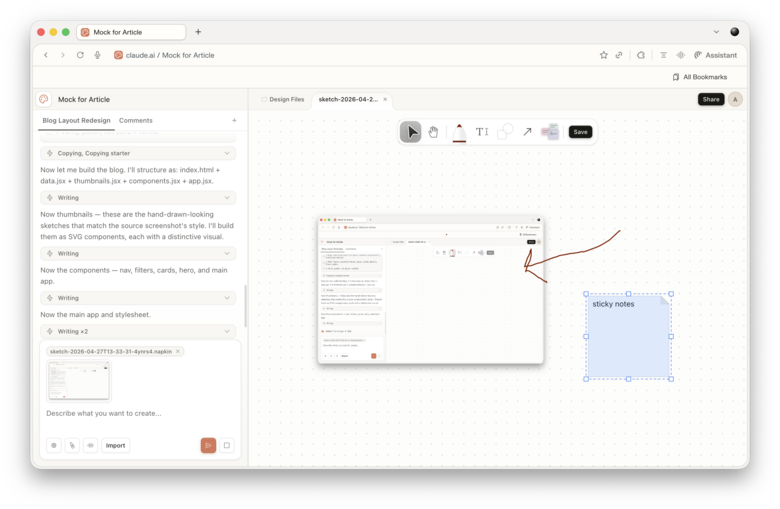Select the text tool
The height and width of the screenshot is (509, 780).
coord(482,132)
